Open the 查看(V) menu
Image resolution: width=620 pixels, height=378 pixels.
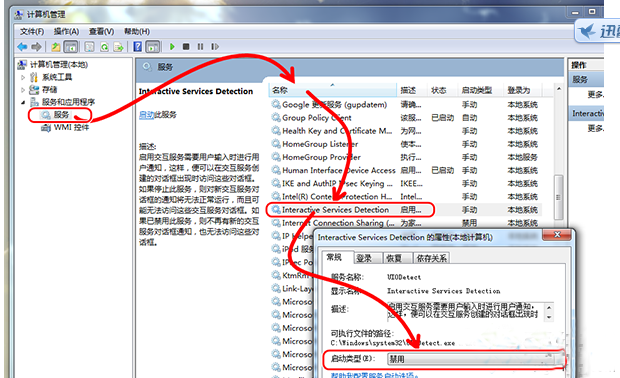[102, 31]
